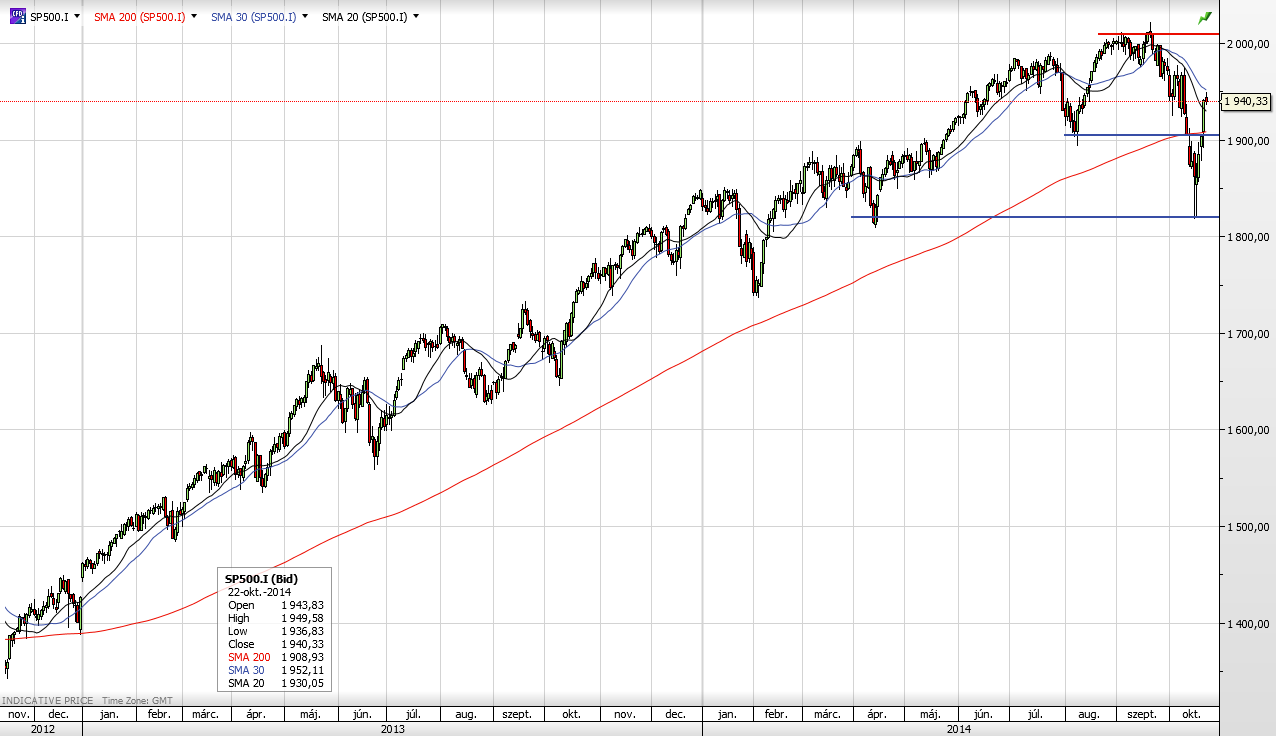Click the SP500.I (Bid) tooltip title
1276x736 pixels.
point(261,579)
